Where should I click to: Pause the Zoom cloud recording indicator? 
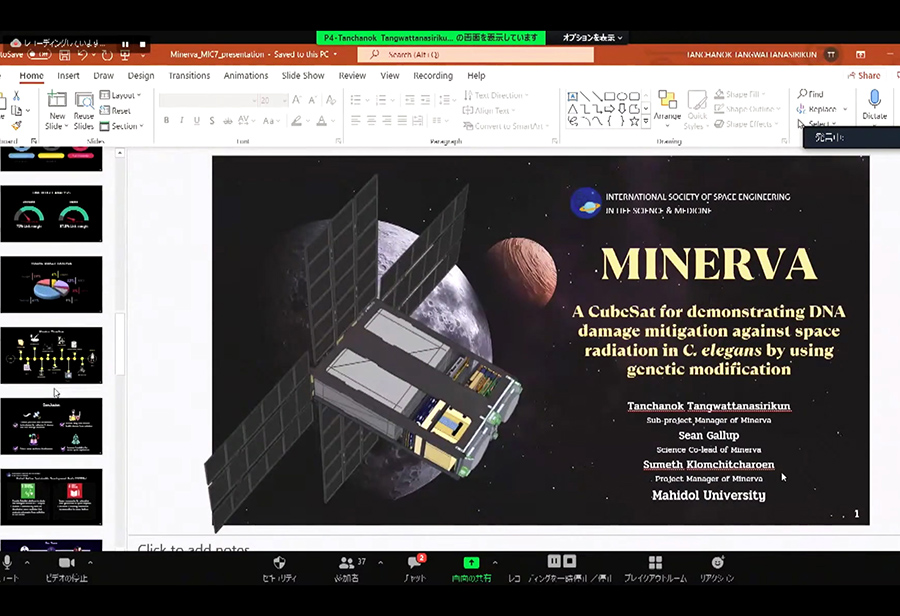click(125, 44)
